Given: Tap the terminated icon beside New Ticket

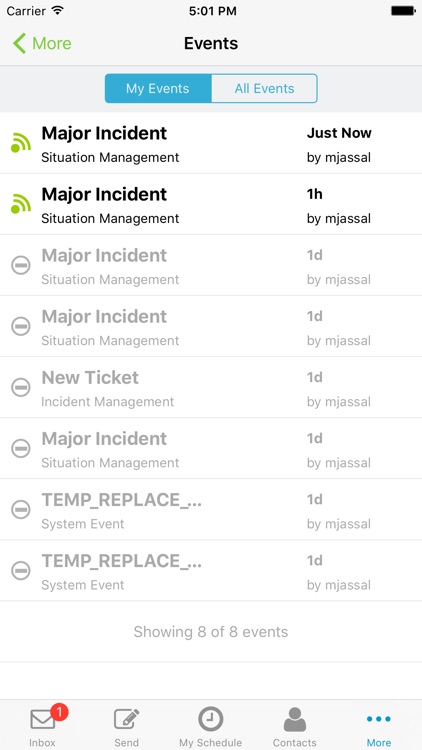Looking at the screenshot, I should tap(21, 387).
